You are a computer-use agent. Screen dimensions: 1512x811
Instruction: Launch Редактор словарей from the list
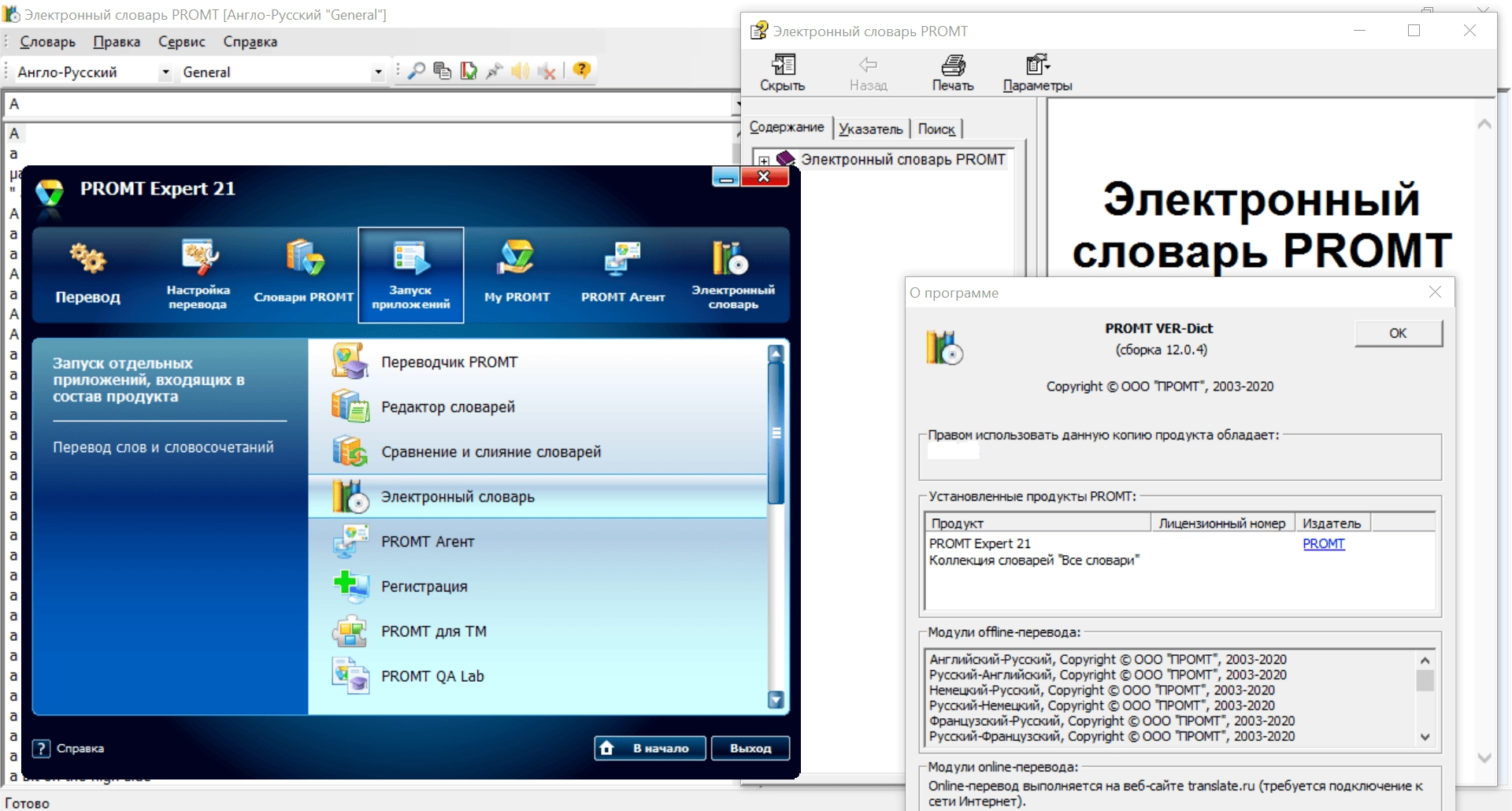(x=538, y=407)
